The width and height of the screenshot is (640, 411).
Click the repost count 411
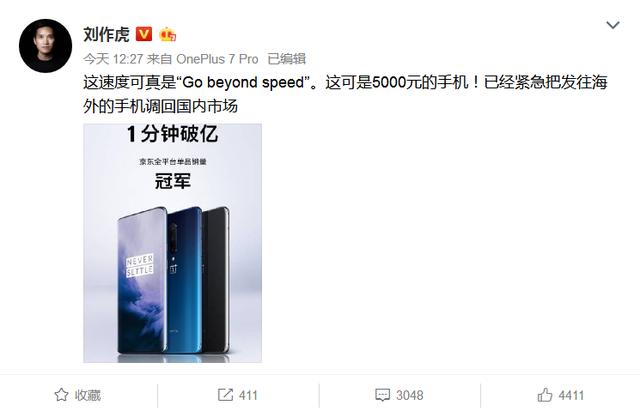tap(248, 395)
